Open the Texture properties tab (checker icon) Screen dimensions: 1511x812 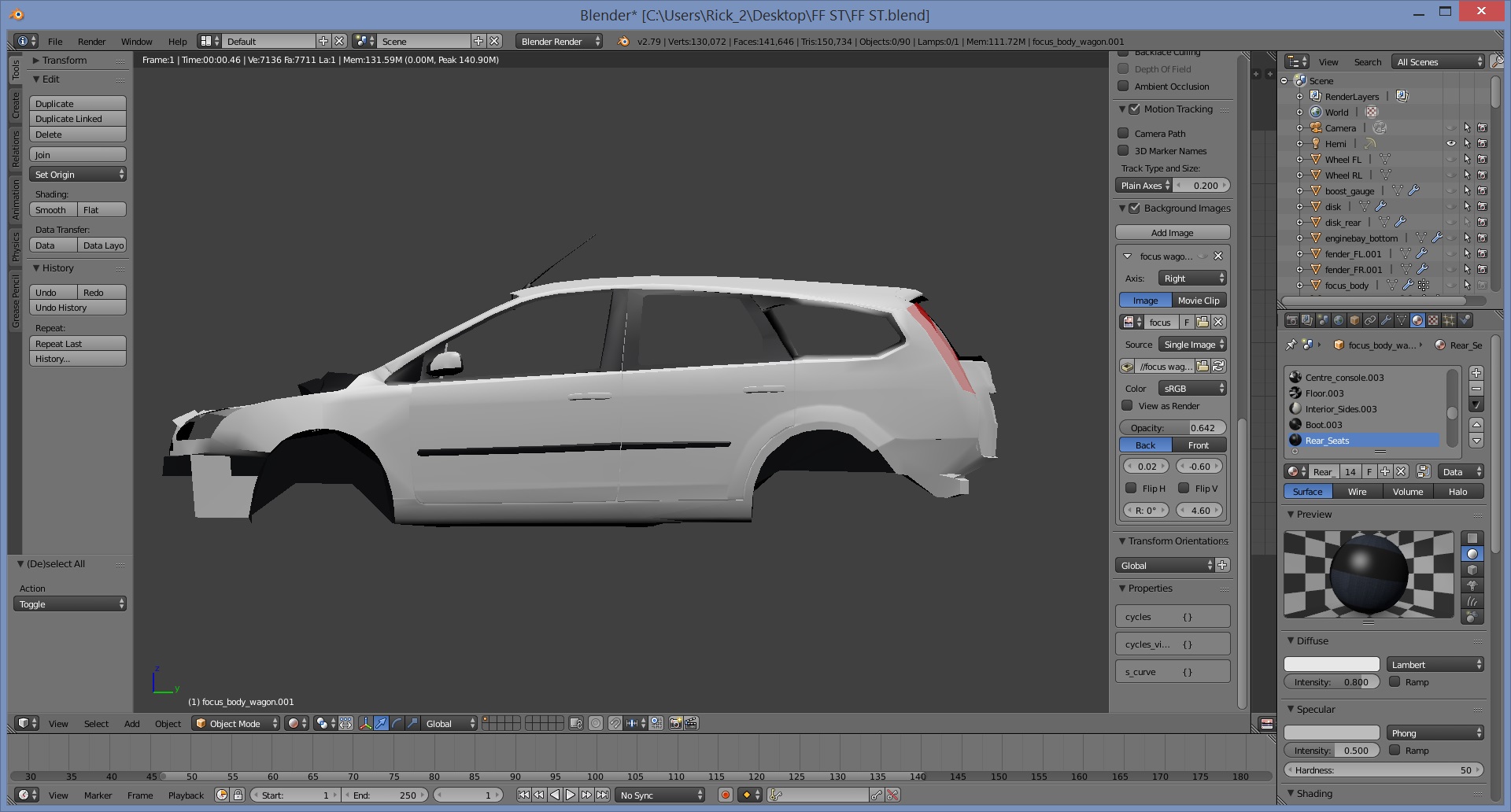tap(1433, 320)
